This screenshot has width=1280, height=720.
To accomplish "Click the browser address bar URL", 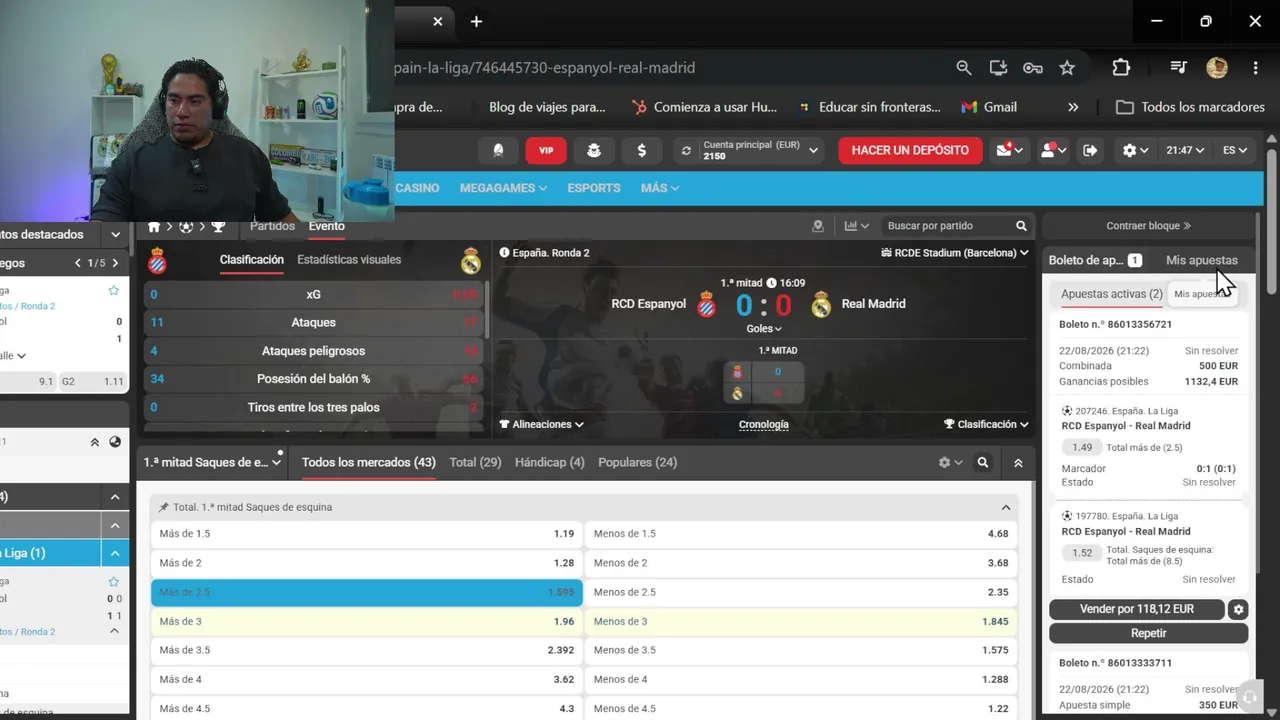I will [x=545, y=68].
